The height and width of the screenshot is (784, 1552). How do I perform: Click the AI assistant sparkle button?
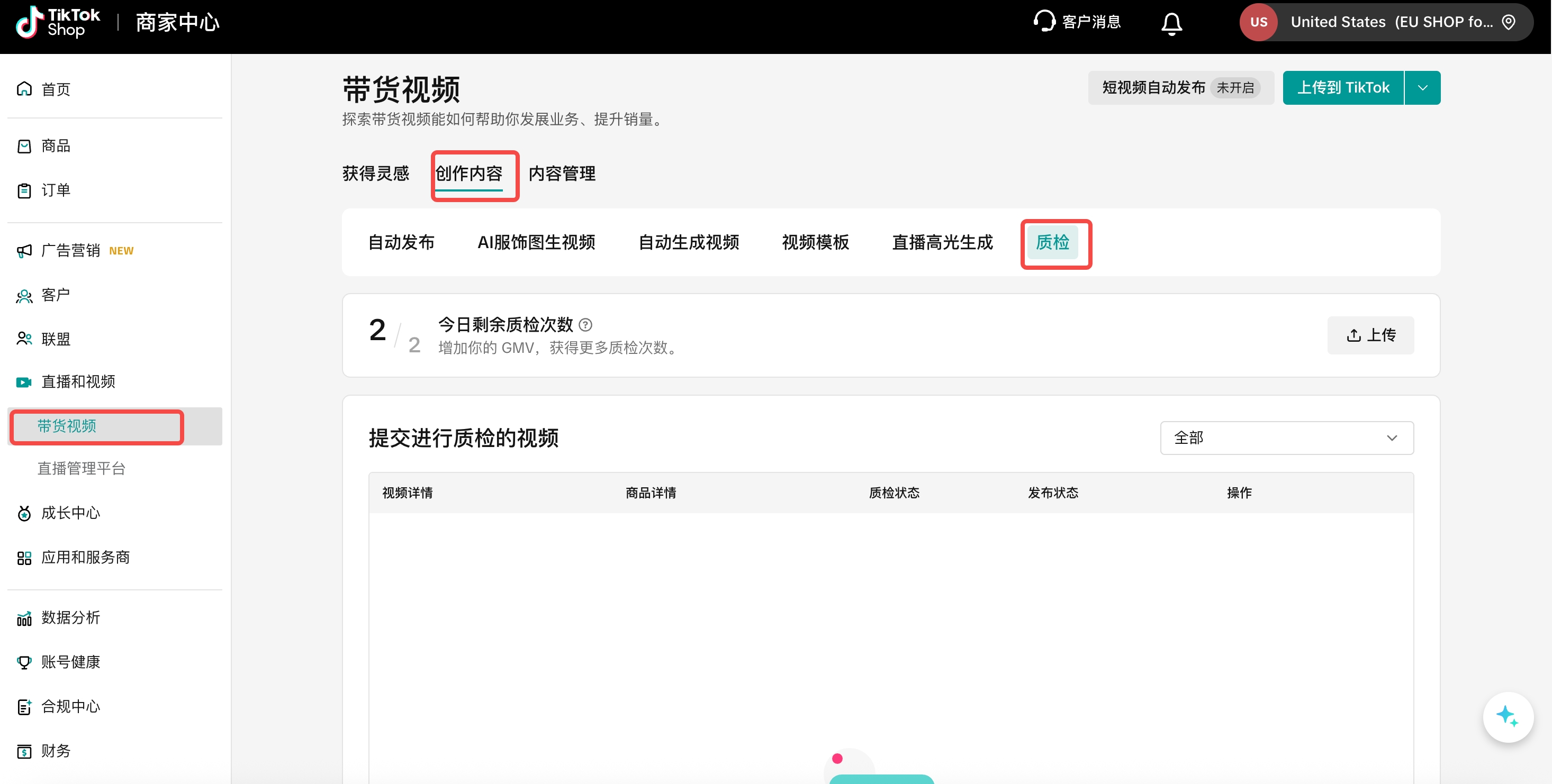[x=1507, y=717]
